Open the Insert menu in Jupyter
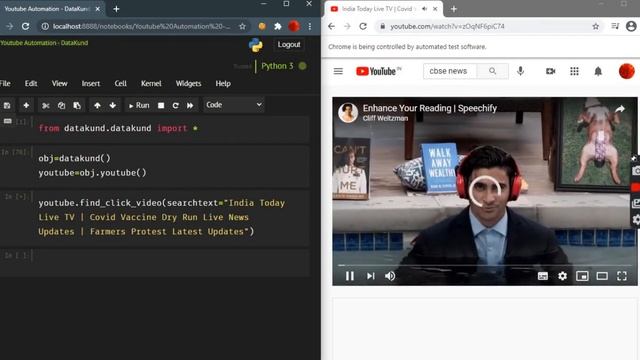The height and width of the screenshot is (360, 640). tap(91, 83)
